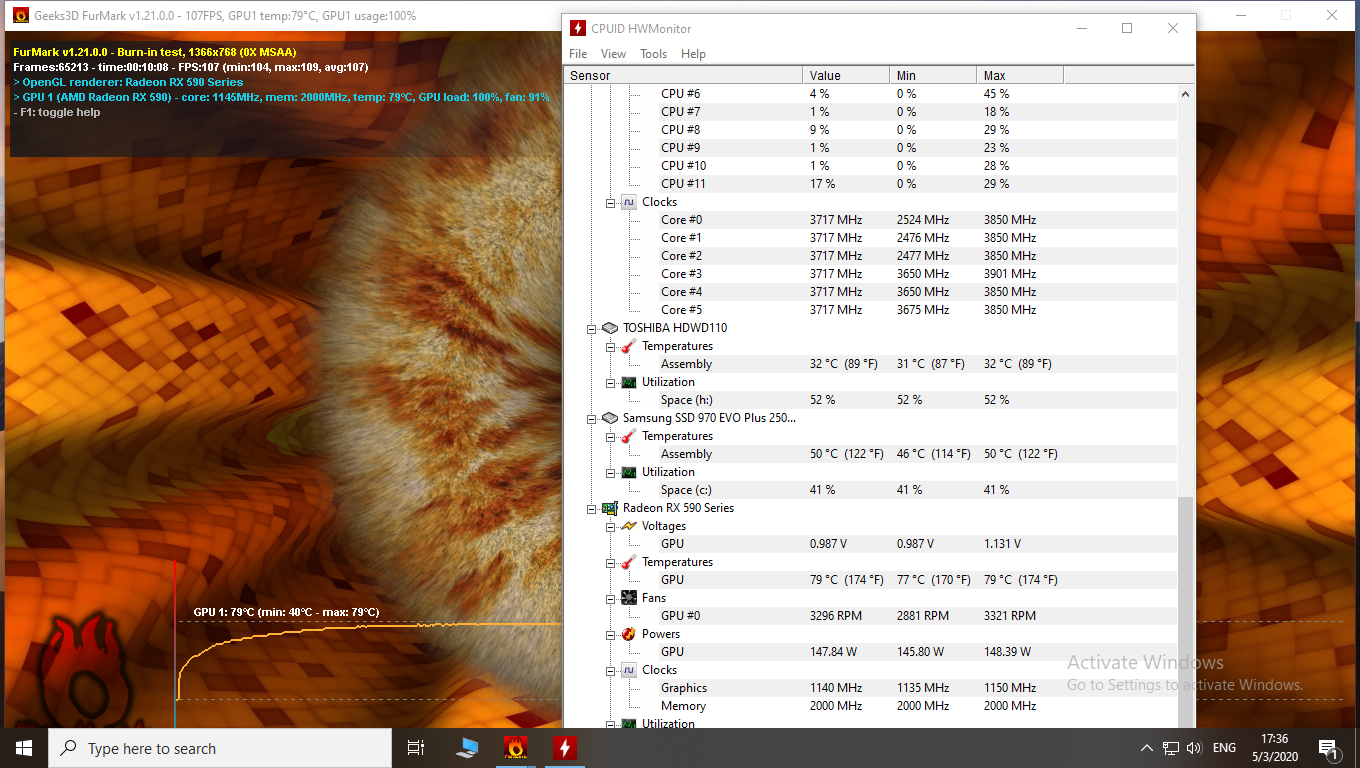Screen dimensions: 1360x768
Task: Click the Samsung SSD 970 EVO drive icon
Action: click(x=609, y=418)
